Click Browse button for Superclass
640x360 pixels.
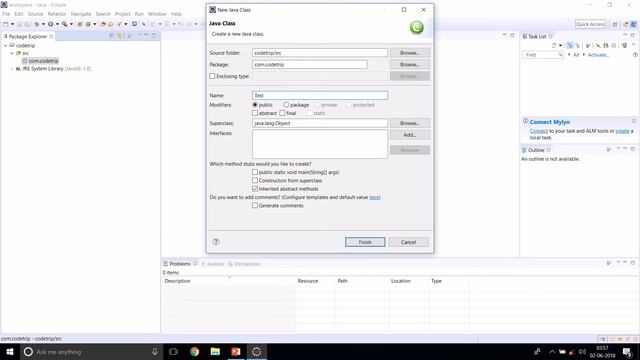[x=410, y=123]
